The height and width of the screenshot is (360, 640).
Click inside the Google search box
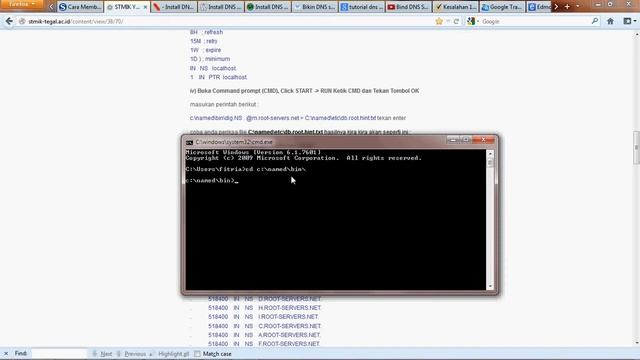pos(535,21)
